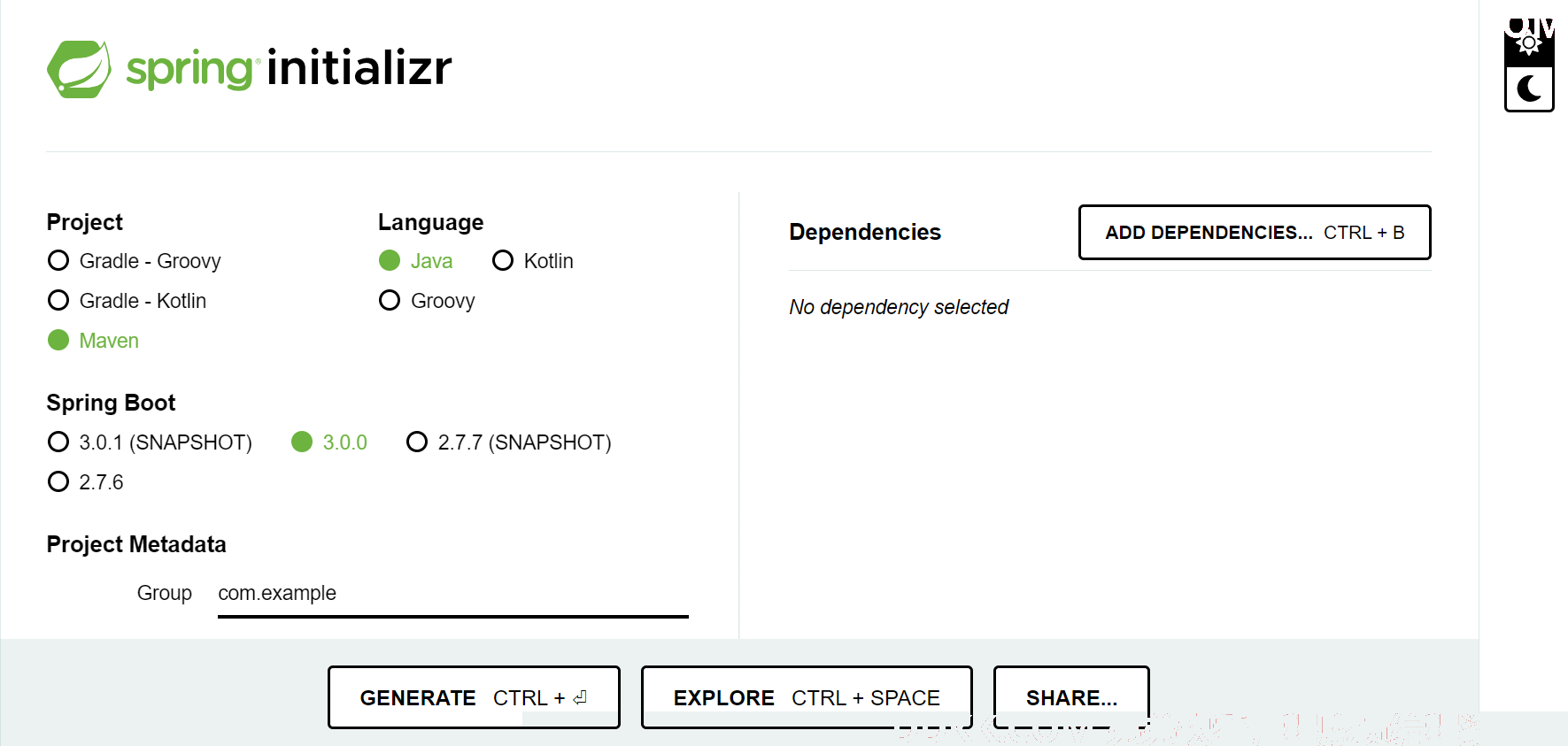Select Spring Boot 2.7.7 (SNAPSHOT)

(x=509, y=442)
